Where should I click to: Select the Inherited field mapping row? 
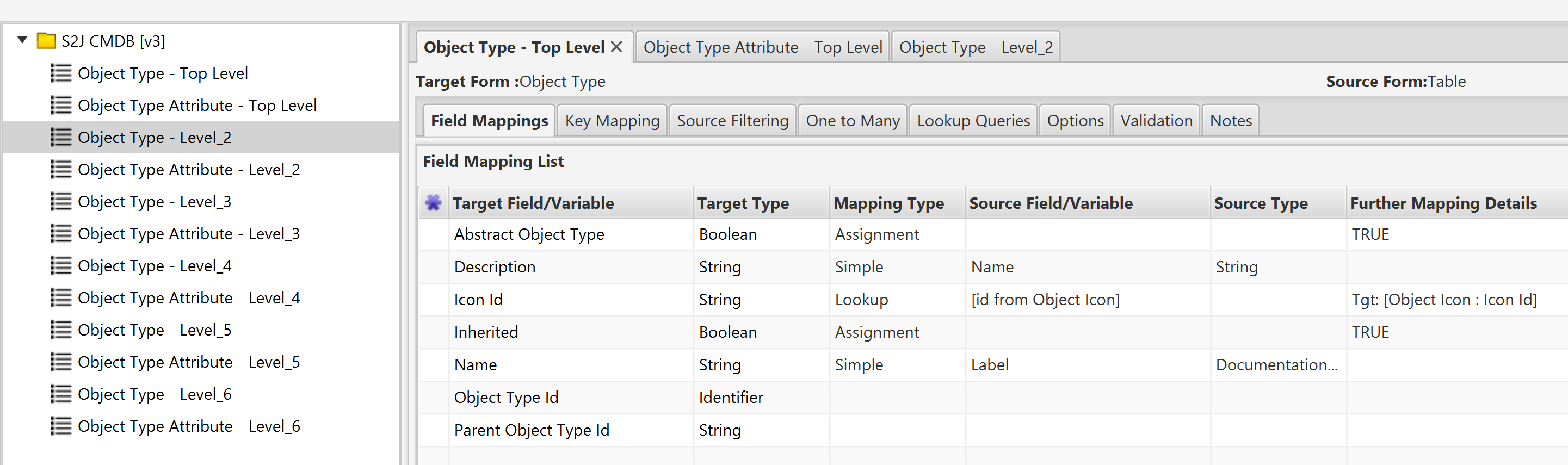coord(993,332)
